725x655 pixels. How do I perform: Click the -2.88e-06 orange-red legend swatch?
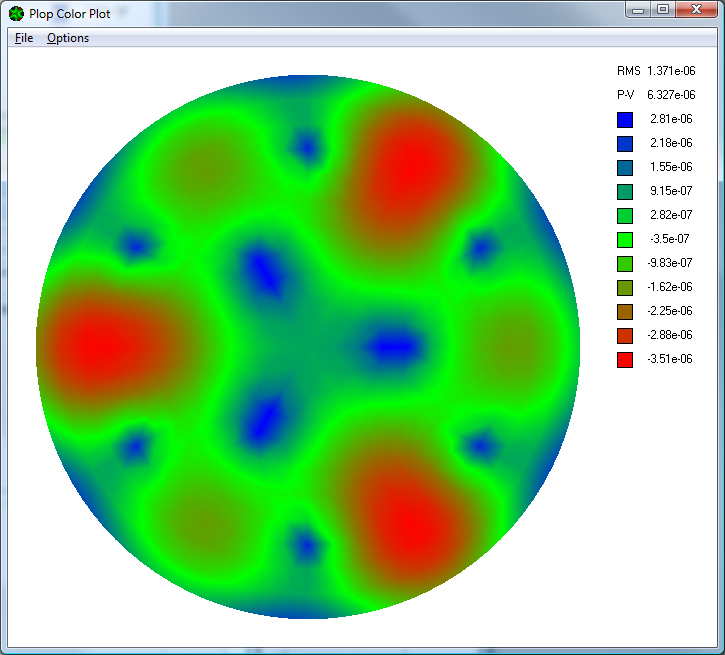pos(625,336)
